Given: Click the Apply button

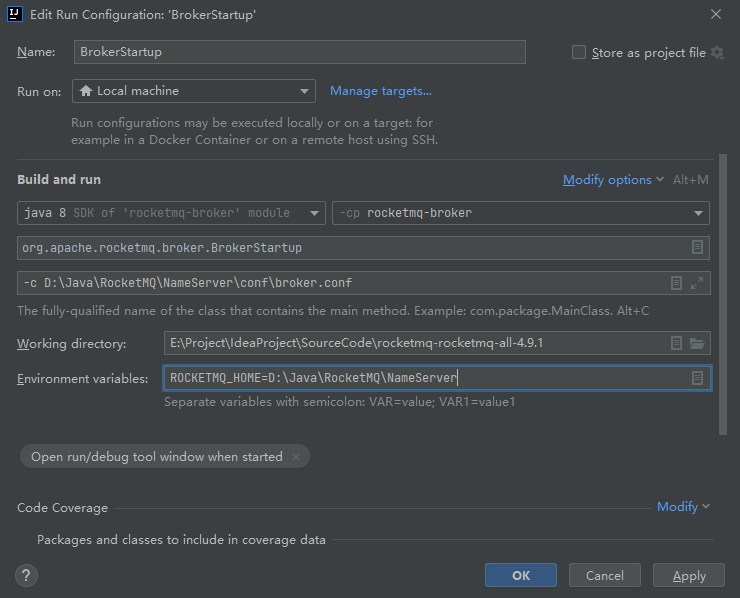Looking at the screenshot, I should 688,575.
